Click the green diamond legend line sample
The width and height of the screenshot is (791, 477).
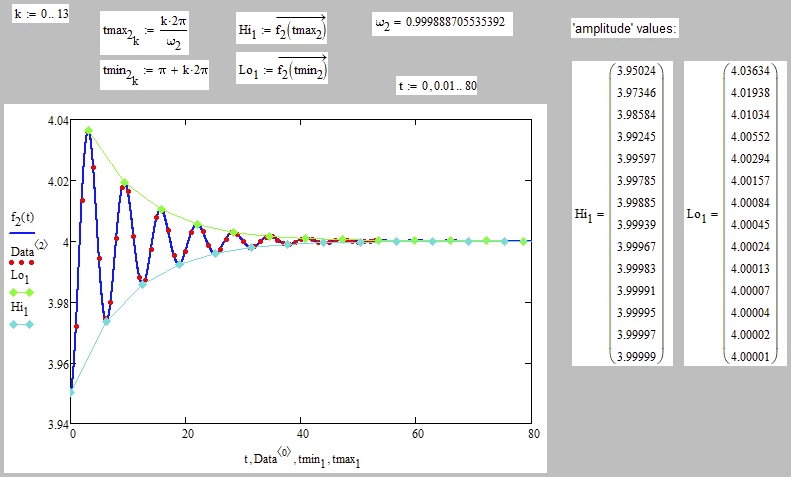pyautogui.click(x=22, y=292)
